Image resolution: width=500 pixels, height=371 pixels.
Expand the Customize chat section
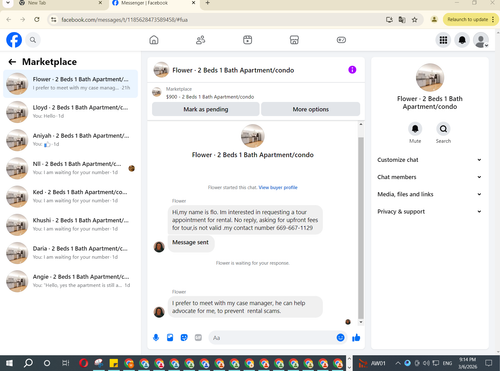click(430, 160)
